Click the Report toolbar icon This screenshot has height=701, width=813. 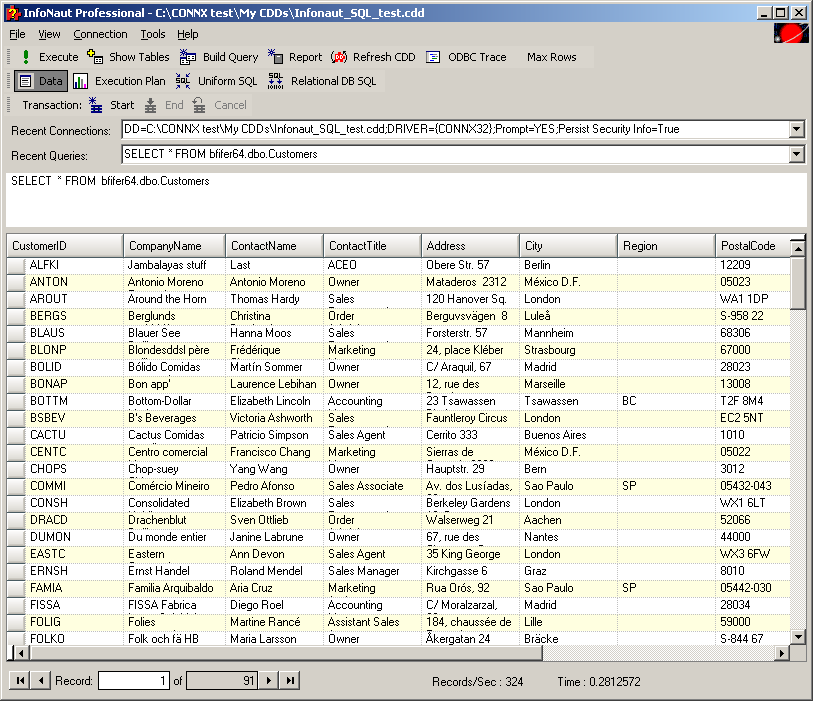277,57
